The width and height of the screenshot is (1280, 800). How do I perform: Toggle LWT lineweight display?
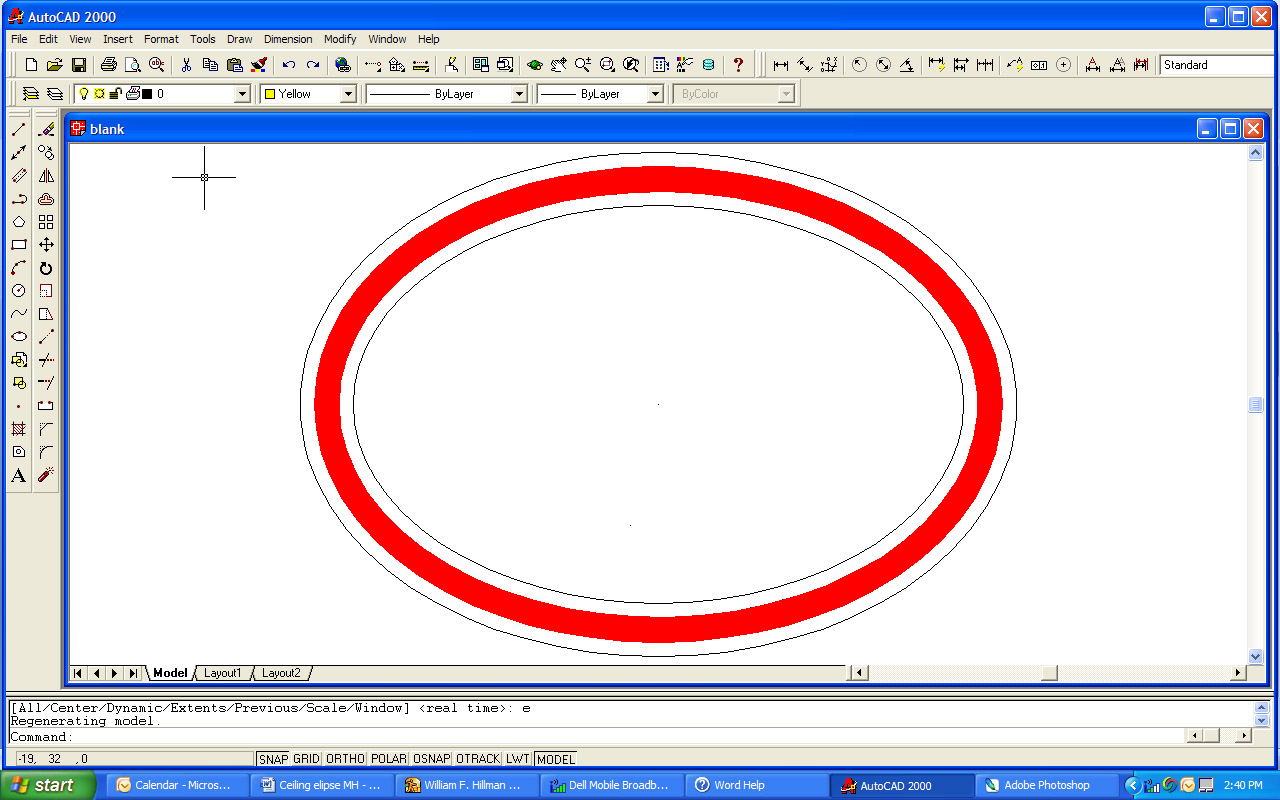[x=518, y=759]
